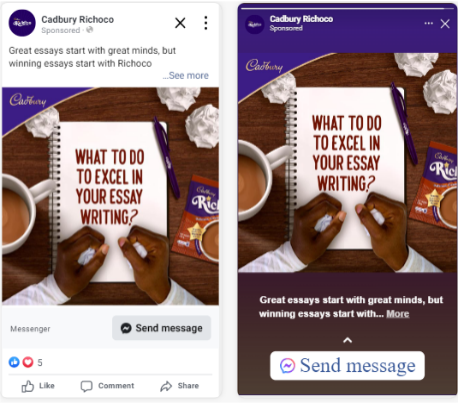Dismiss the feed ad with X icon
Viewport: 458px width, 403px height.
[x=180, y=23]
